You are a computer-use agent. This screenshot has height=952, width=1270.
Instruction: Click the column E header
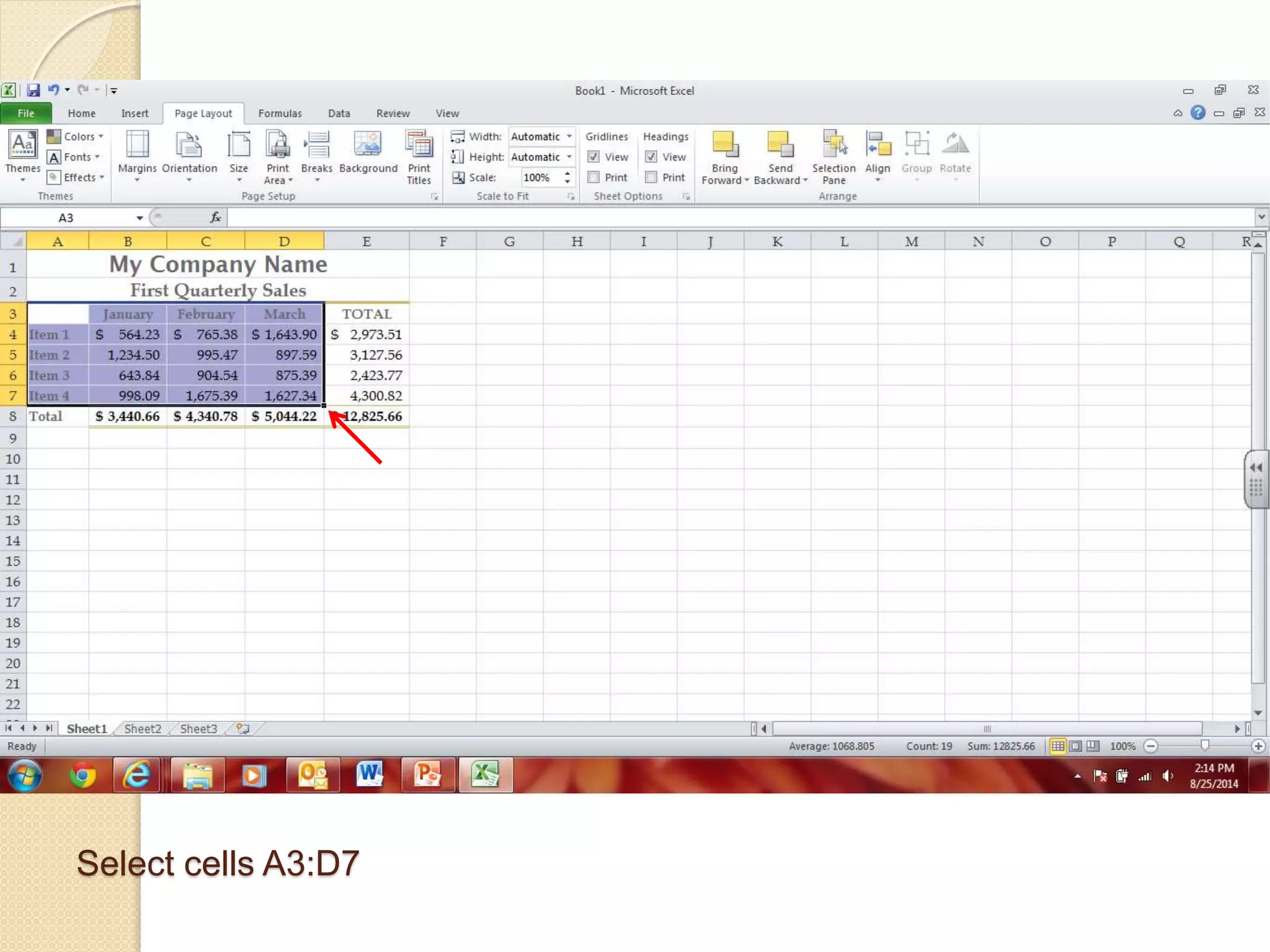(366, 241)
